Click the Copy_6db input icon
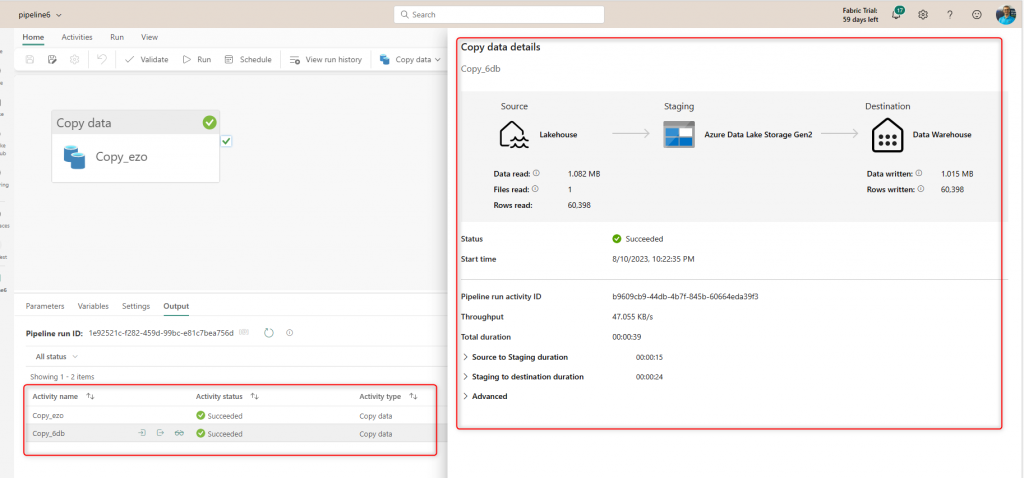The height and width of the screenshot is (478, 1024). click(x=142, y=433)
